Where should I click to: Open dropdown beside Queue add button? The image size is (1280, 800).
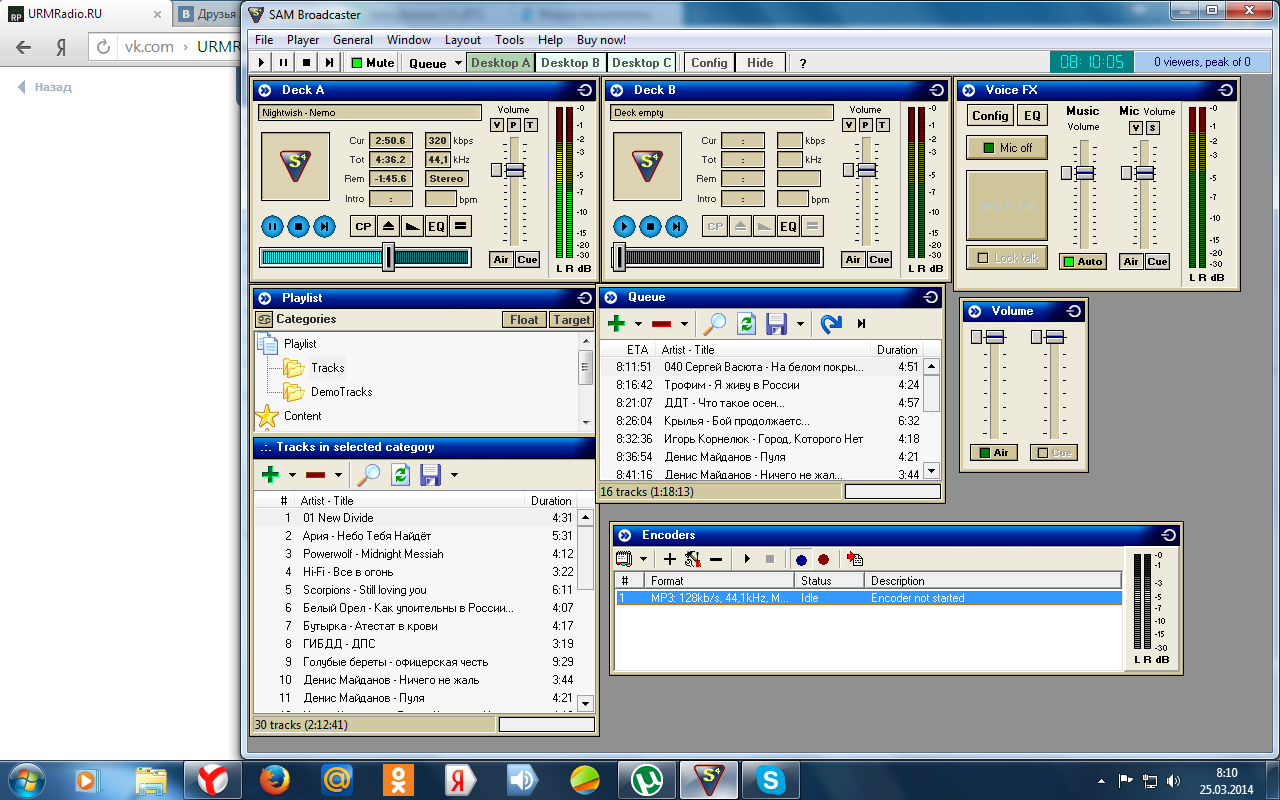pyautogui.click(x=638, y=324)
